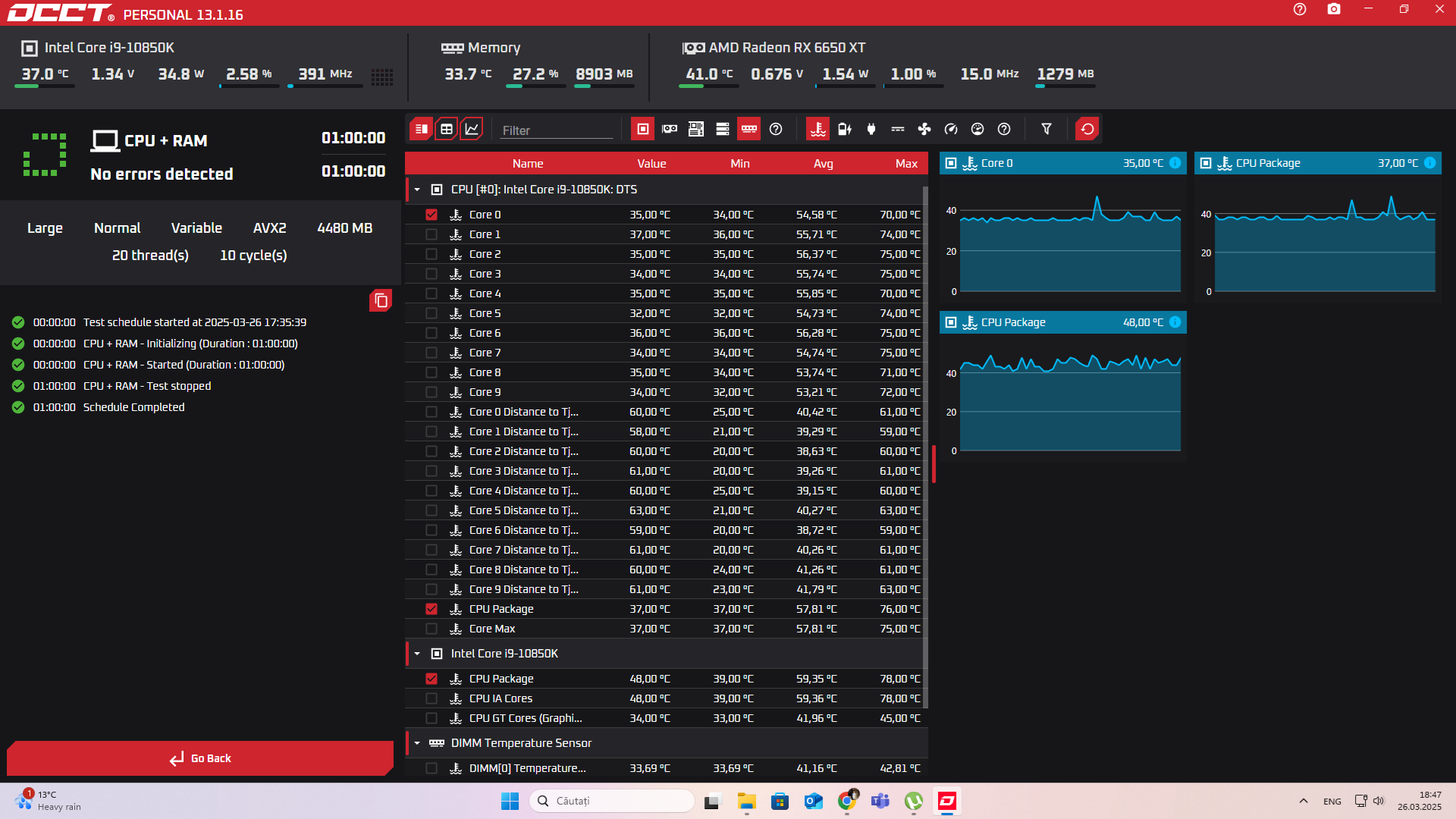Toggle storage sensors filter
The width and height of the screenshot is (1456, 819).
click(723, 129)
